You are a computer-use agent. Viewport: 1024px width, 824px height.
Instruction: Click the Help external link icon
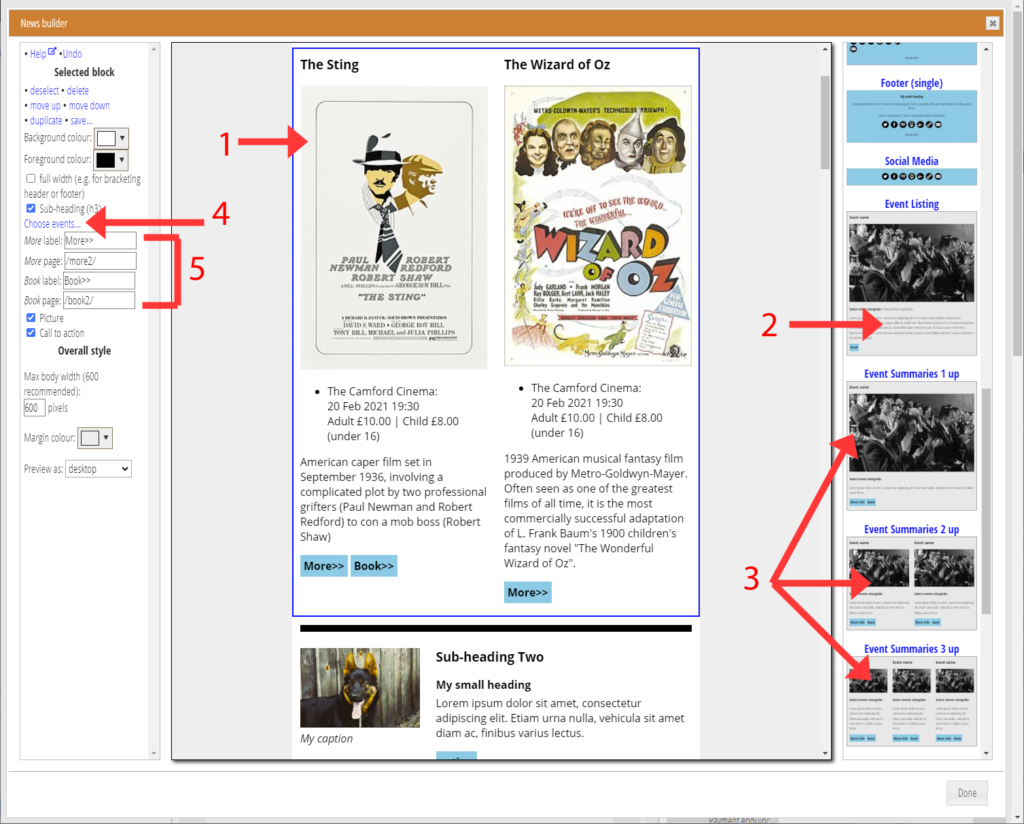[52, 52]
